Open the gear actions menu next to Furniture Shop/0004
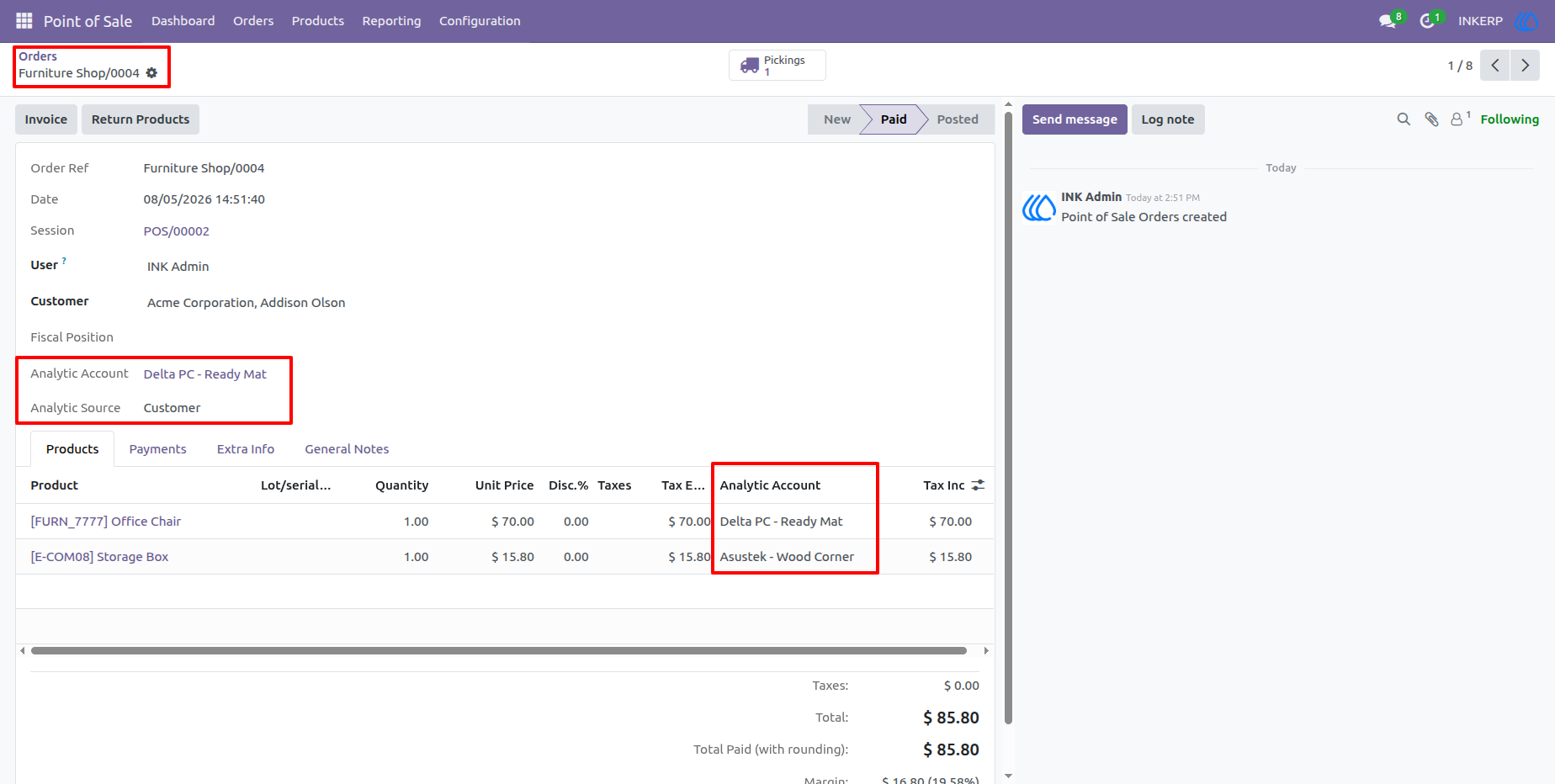The width and height of the screenshot is (1555, 784). pos(151,73)
